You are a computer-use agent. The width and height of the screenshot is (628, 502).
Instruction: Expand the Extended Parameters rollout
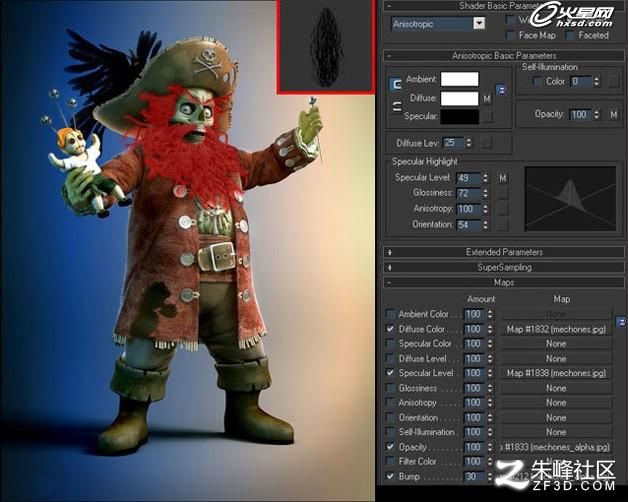click(504, 252)
